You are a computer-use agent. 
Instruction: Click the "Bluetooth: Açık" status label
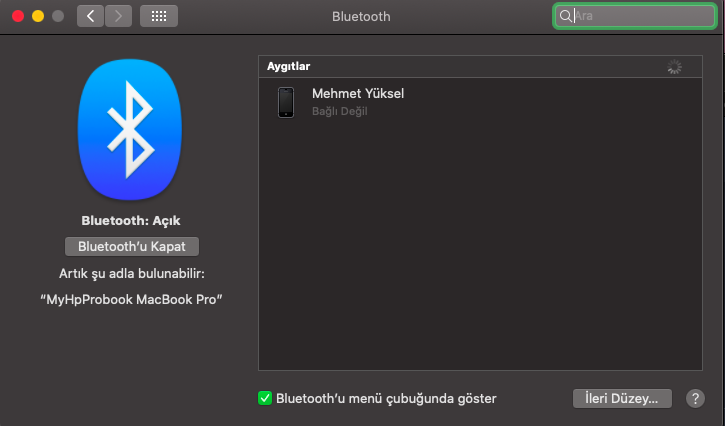(131, 220)
